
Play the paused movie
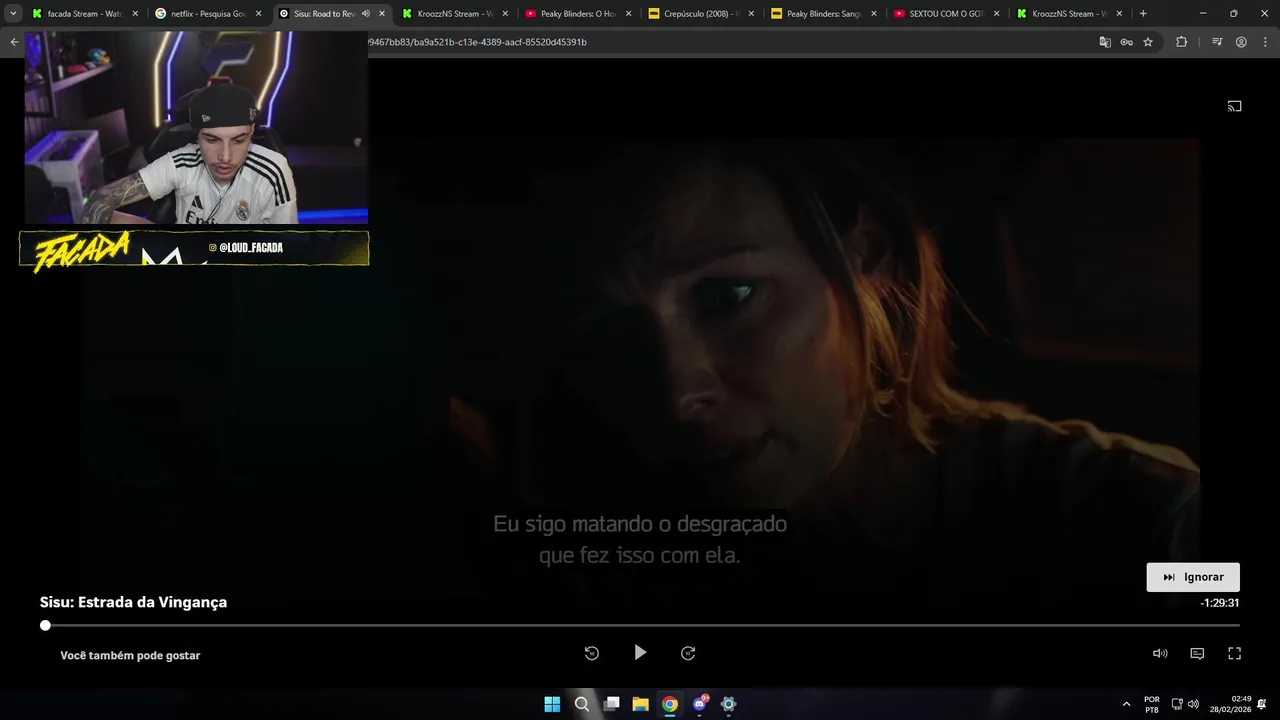click(640, 653)
